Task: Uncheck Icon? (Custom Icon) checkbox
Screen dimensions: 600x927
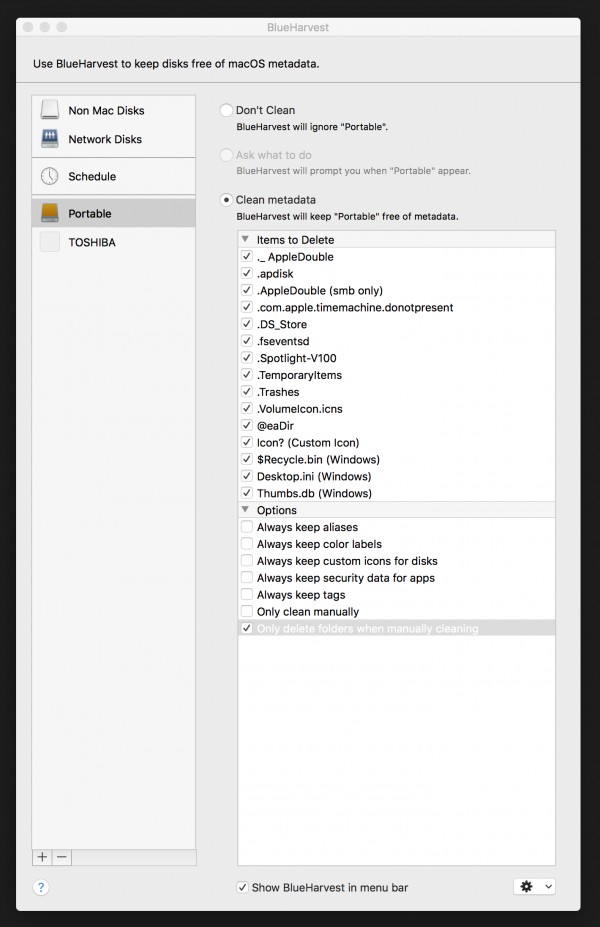Action: pos(247,442)
